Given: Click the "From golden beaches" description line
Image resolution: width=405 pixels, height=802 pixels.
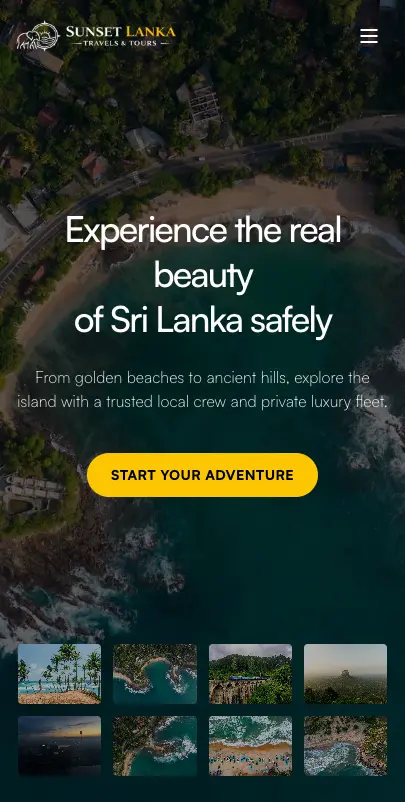Looking at the screenshot, I should [x=202, y=378].
